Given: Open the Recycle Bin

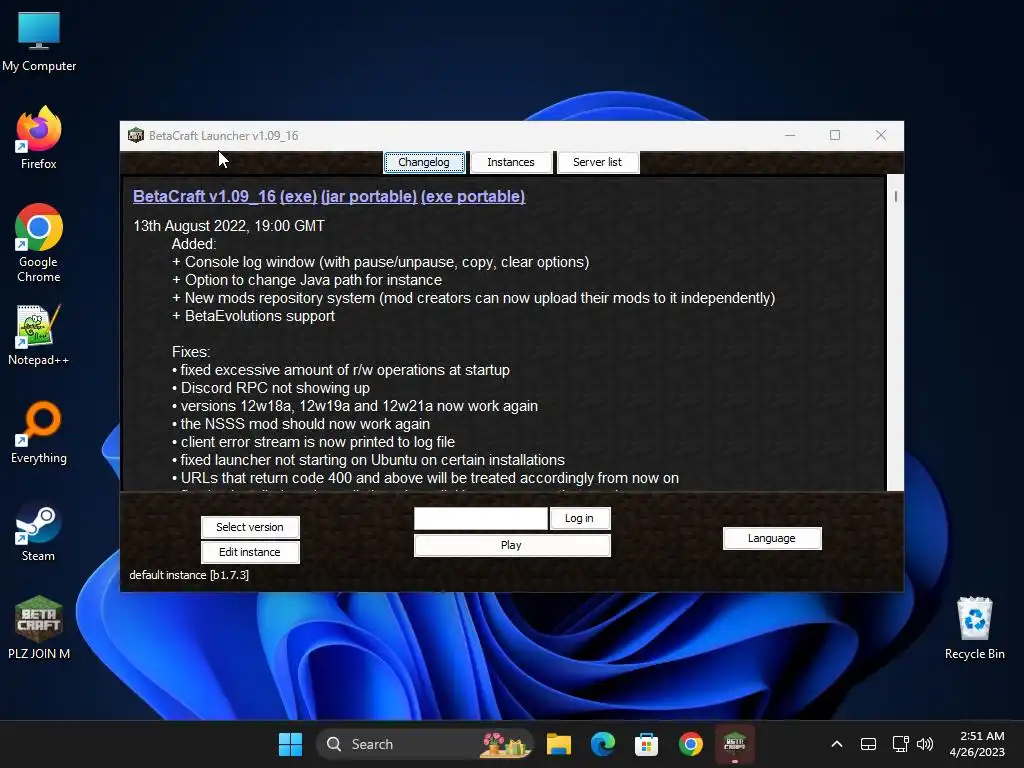Looking at the screenshot, I should pos(974,628).
